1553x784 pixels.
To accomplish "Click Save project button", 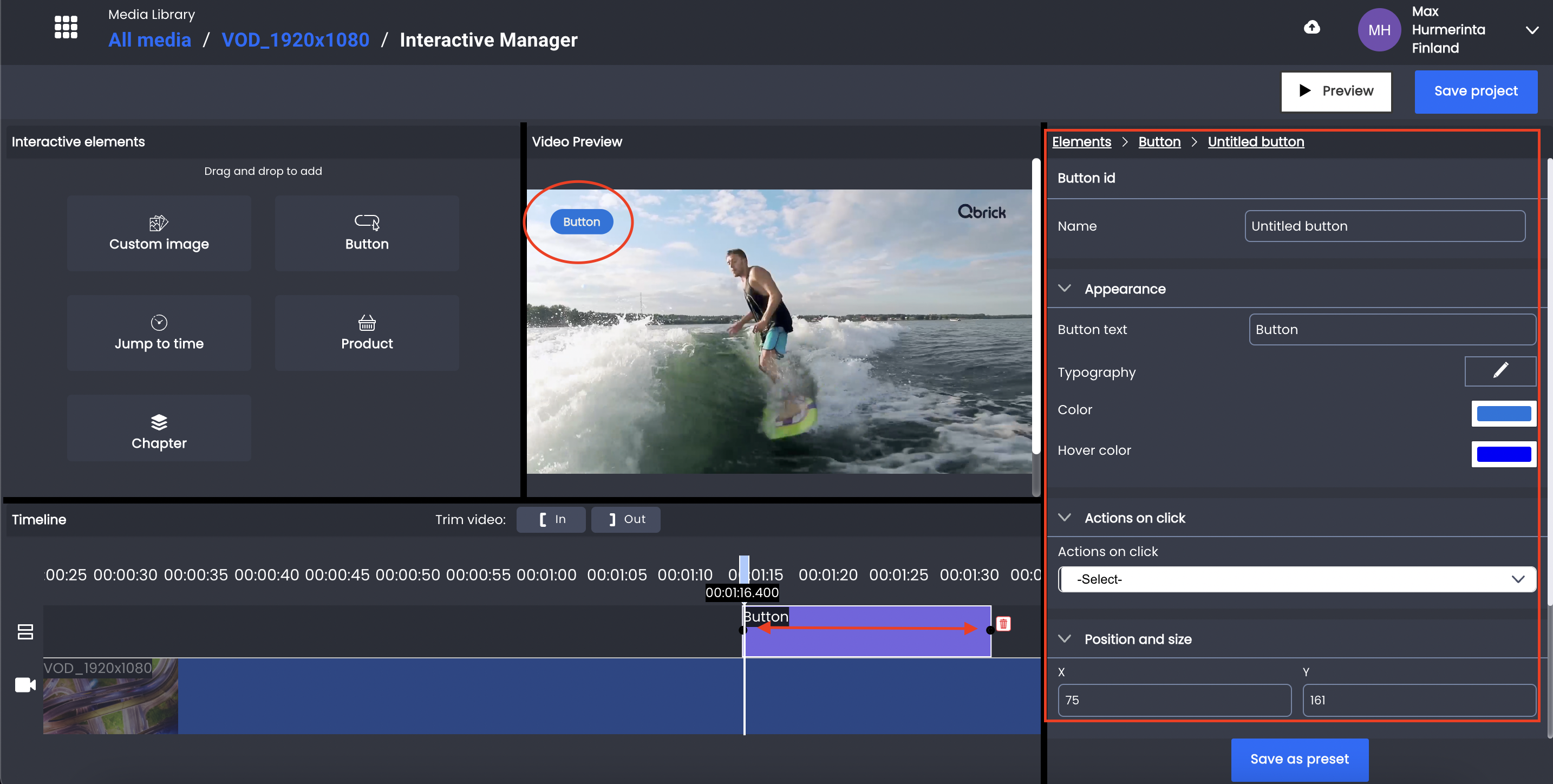I will tap(1476, 91).
